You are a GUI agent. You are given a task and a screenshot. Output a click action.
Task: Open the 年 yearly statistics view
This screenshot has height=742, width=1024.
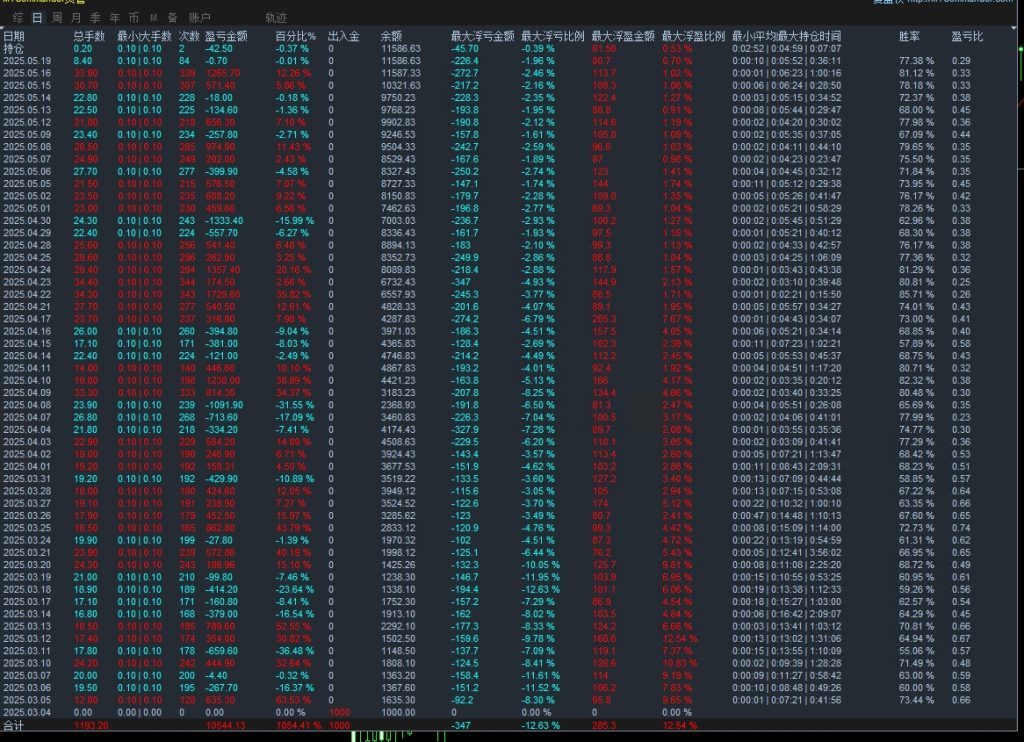114,18
